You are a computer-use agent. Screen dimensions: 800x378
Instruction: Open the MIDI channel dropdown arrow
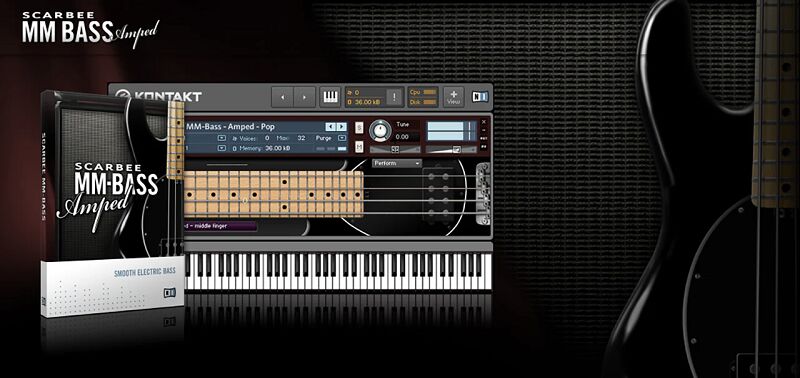221,148
